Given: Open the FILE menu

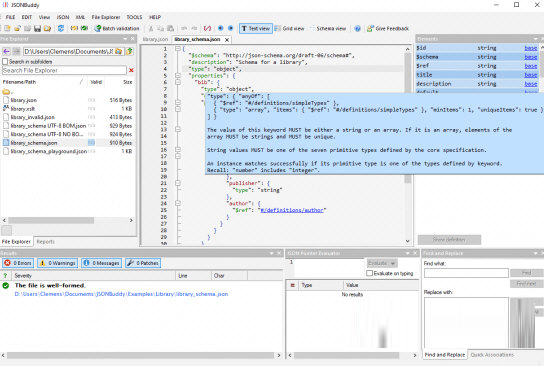Looking at the screenshot, I should coord(10,17).
